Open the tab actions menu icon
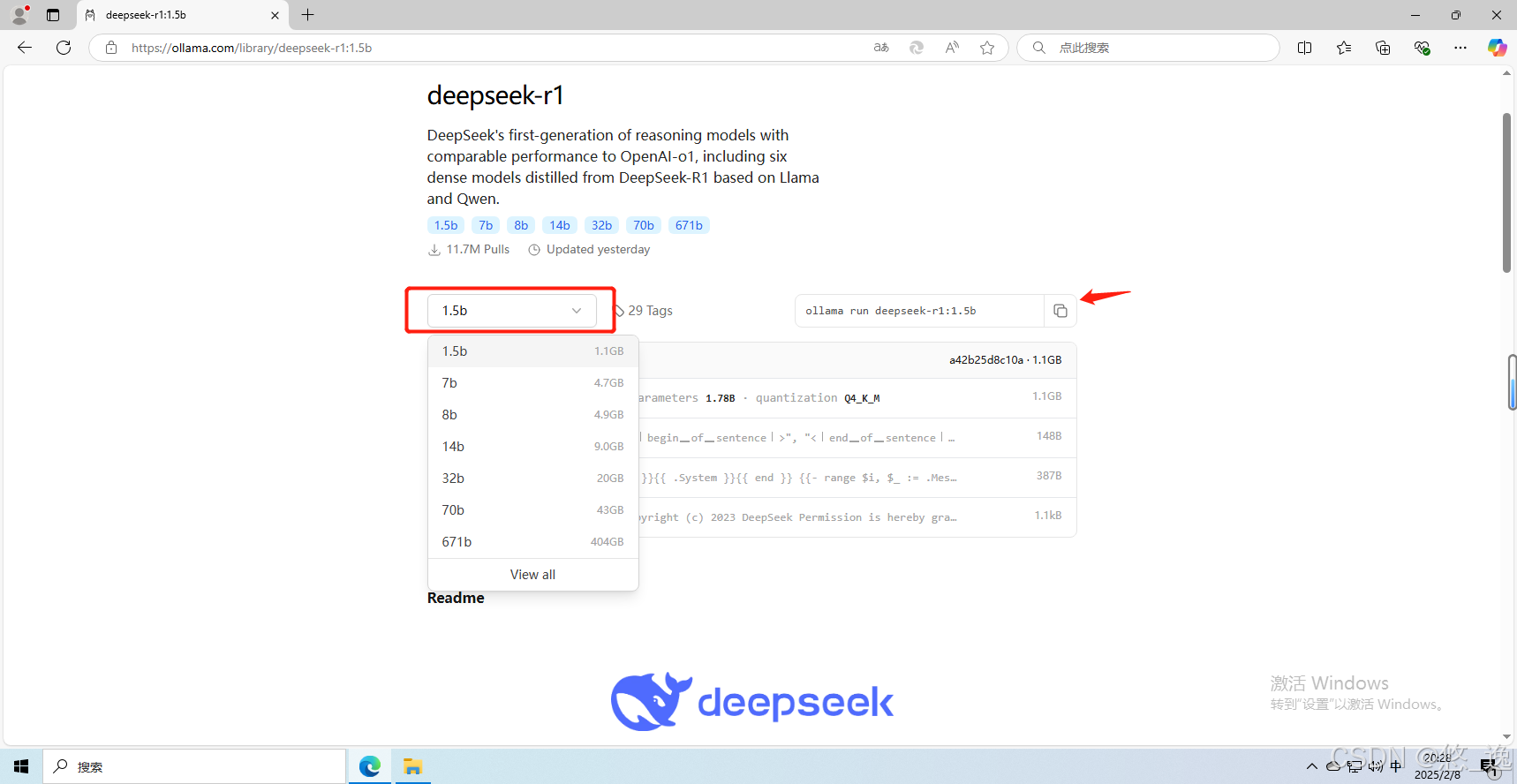This screenshot has height=784, width=1517. (x=53, y=15)
